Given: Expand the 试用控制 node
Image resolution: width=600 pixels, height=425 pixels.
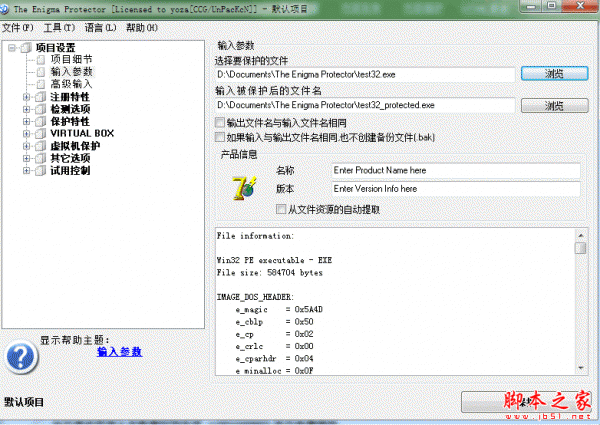Looking at the screenshot, I should [x=26, y=170].
